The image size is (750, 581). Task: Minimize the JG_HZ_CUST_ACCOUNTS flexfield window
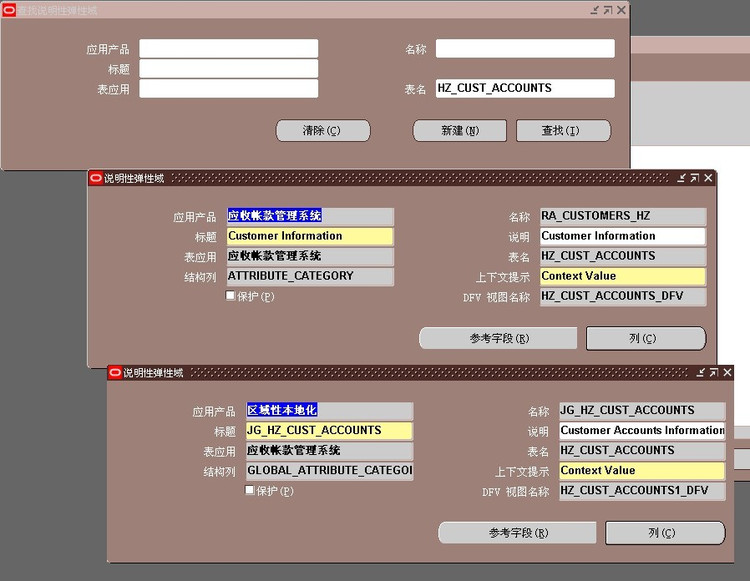tap(701, 373)
